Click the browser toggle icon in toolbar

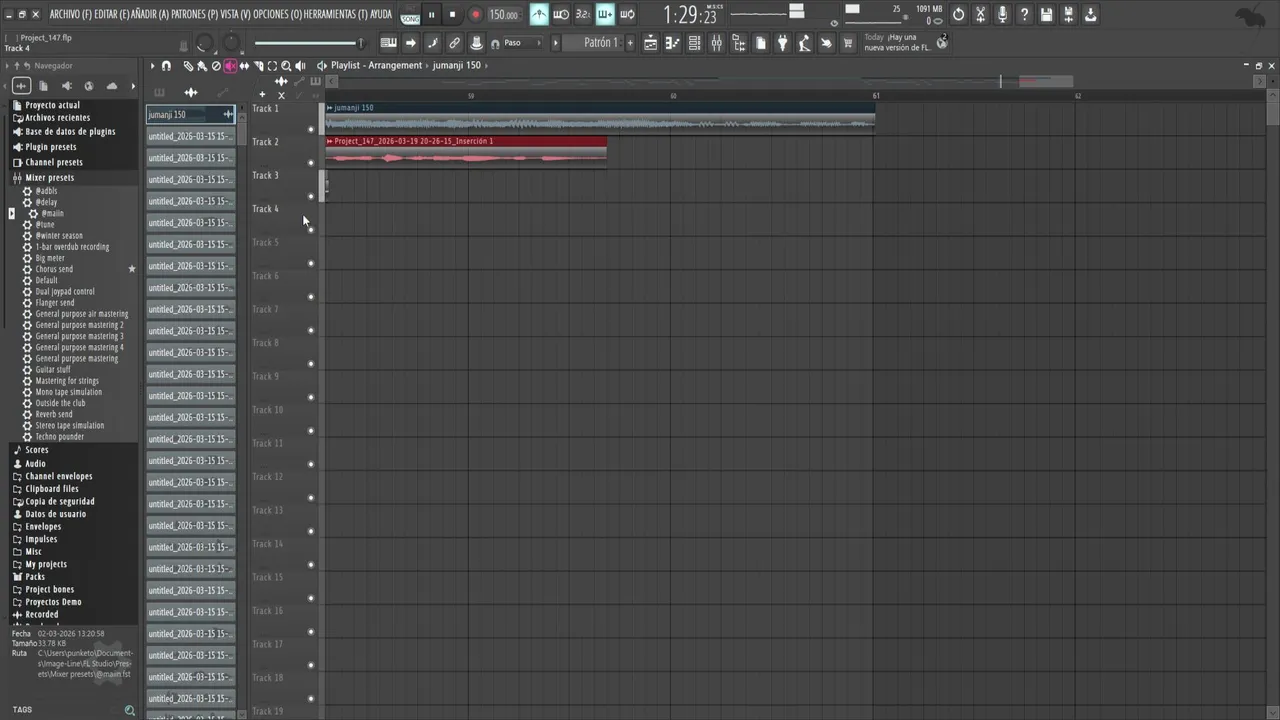point(738,43)
